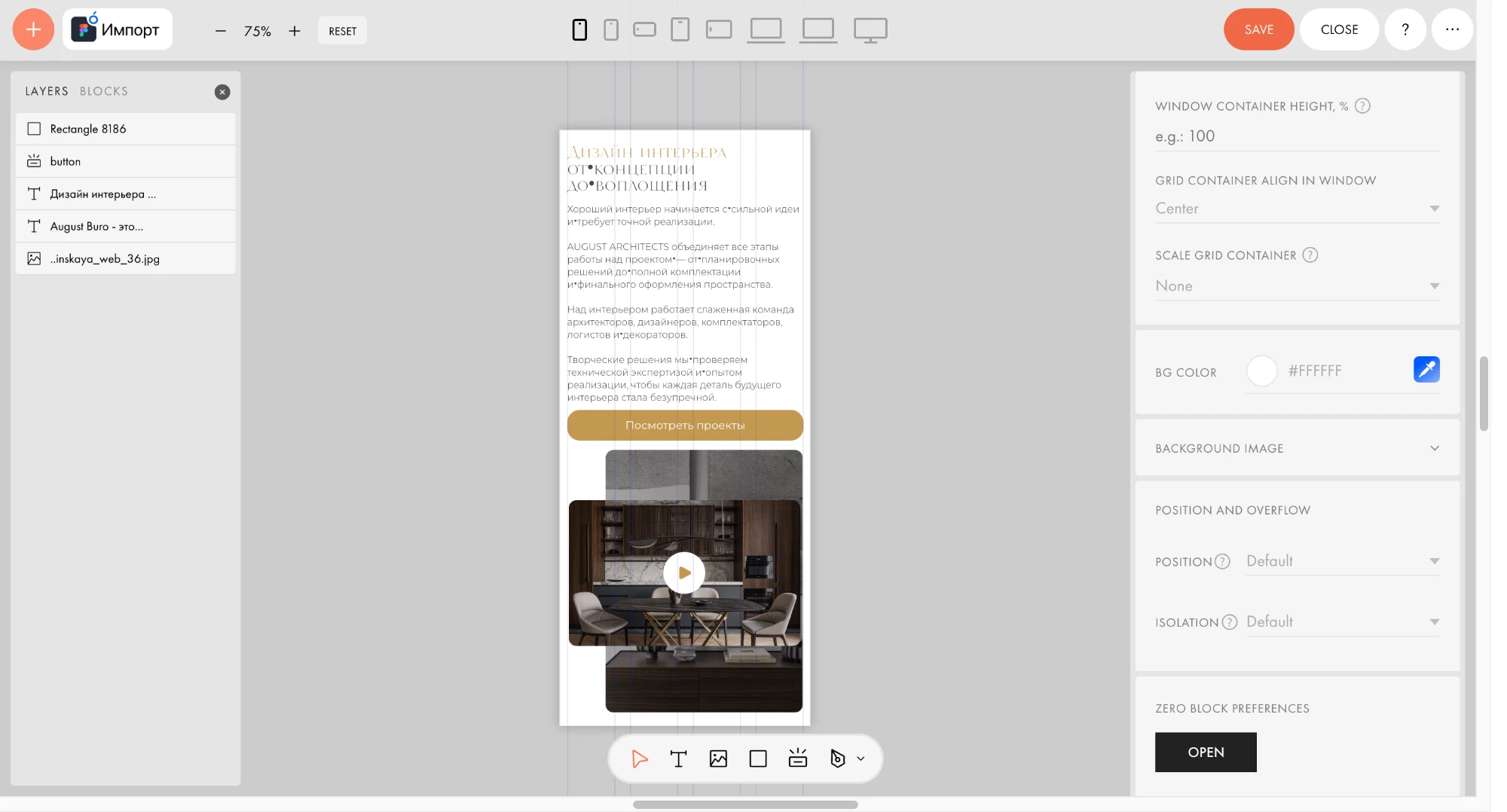Screen dimensions: 1507x812
Task: Click the orange plus add-element button
Action: coord(33,29)
